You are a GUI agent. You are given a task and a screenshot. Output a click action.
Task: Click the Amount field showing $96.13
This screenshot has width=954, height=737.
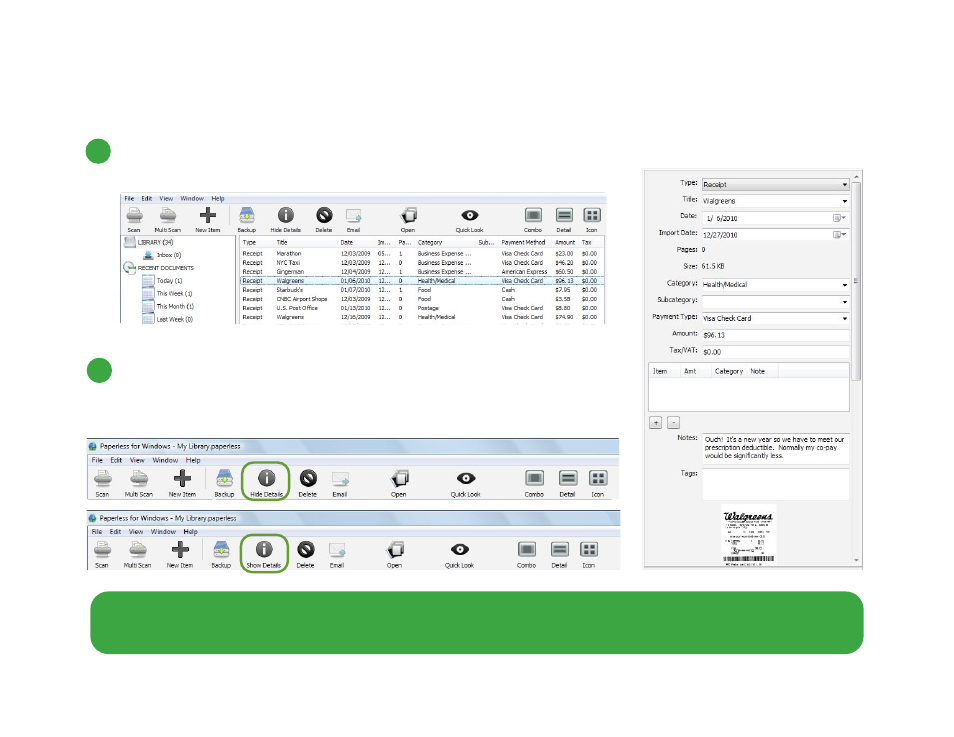click(775, 336)
